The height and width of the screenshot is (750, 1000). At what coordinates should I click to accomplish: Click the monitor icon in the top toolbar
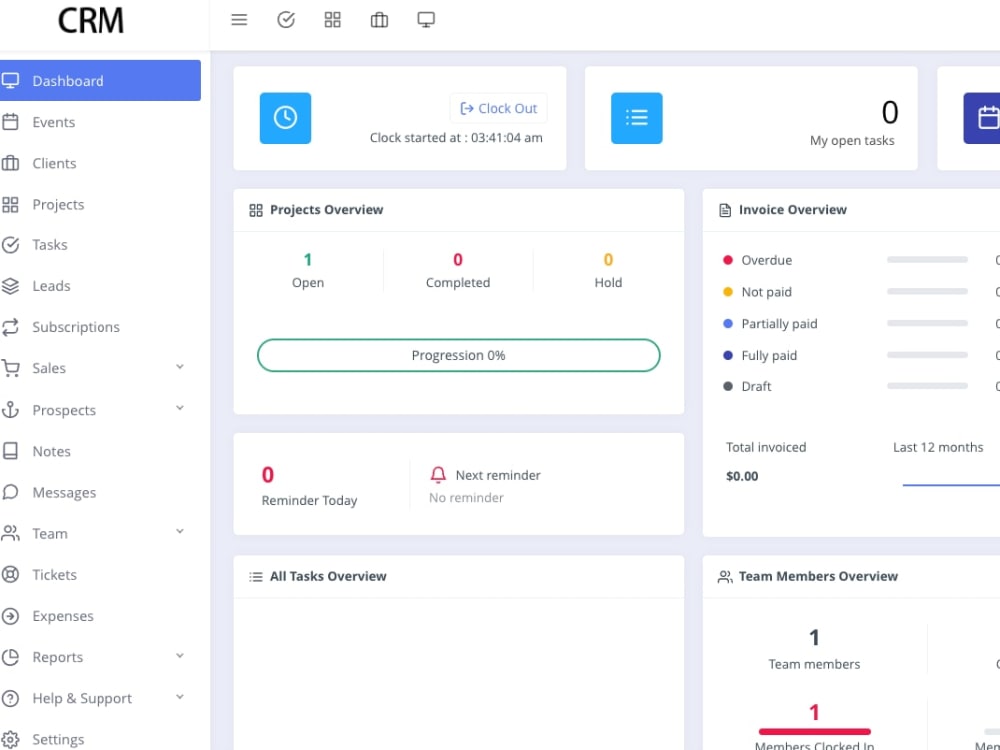click(x=426, y=19)
